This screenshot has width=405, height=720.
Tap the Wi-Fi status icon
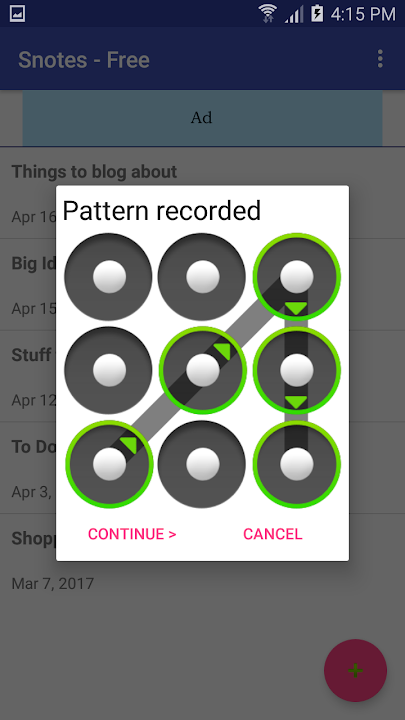(268, 13)
